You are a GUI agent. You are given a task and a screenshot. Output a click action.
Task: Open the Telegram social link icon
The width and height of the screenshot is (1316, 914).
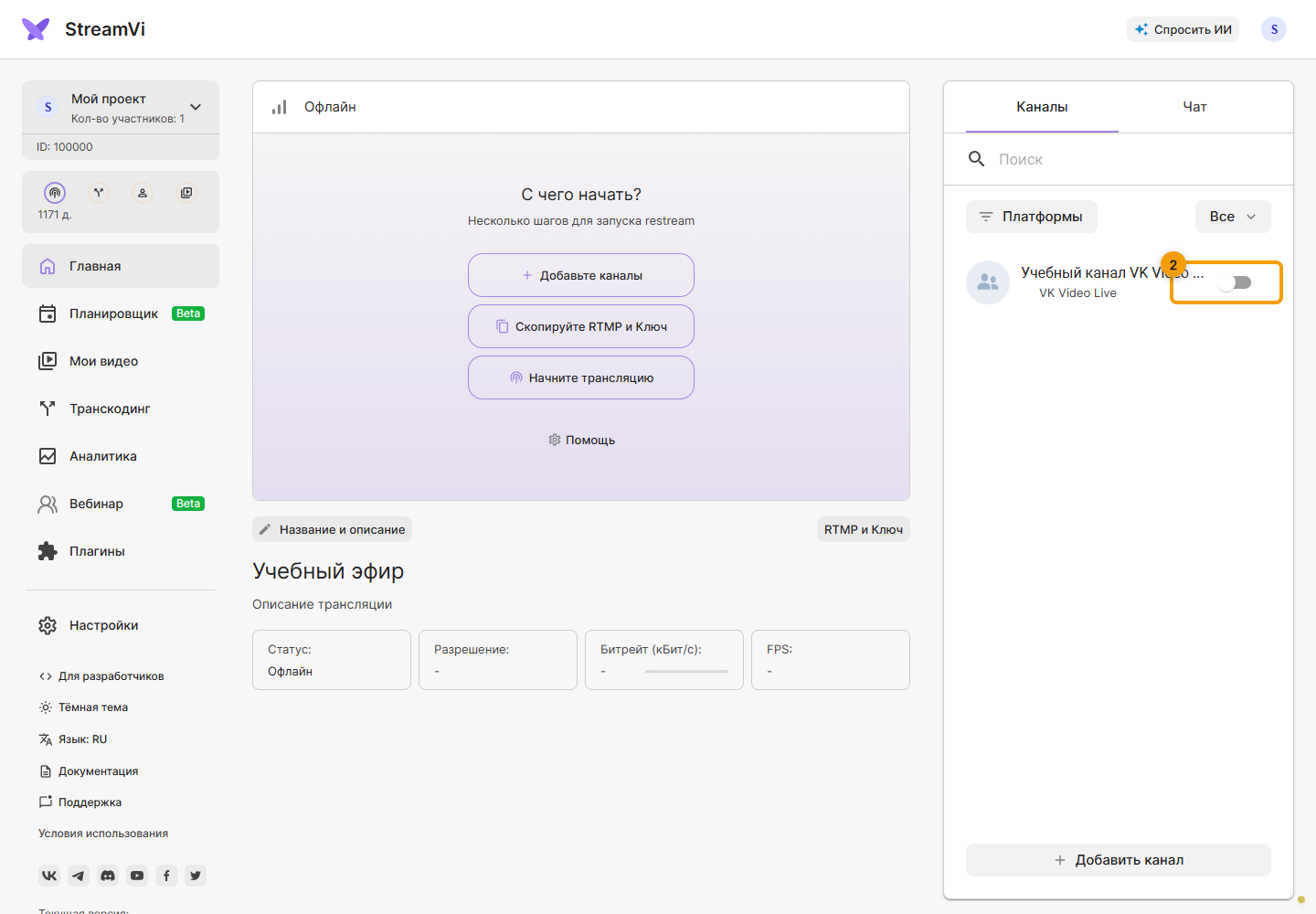tap(79, 876)
